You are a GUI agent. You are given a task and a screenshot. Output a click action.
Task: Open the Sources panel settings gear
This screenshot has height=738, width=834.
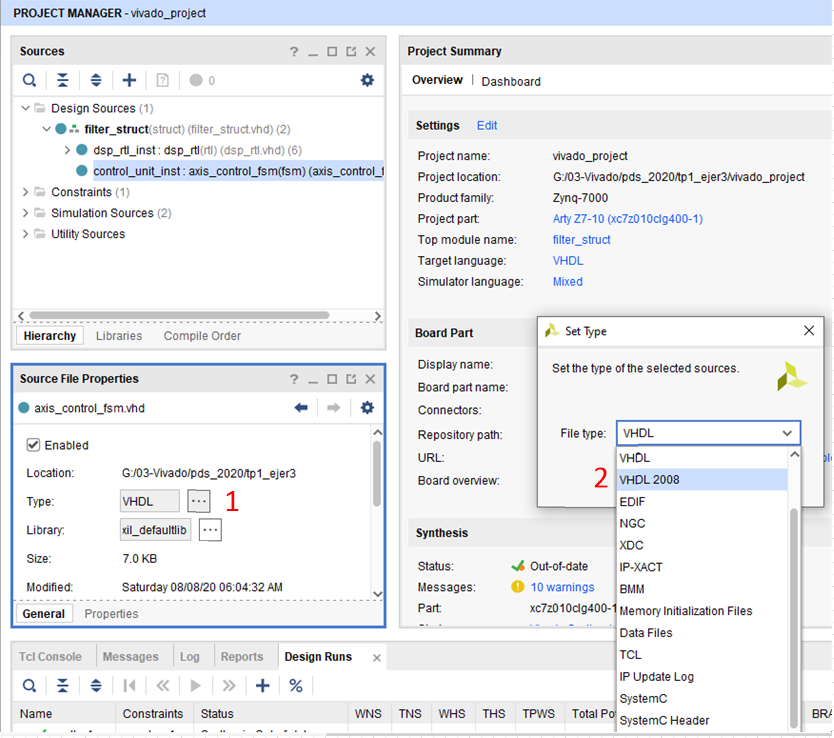(367, 80)
